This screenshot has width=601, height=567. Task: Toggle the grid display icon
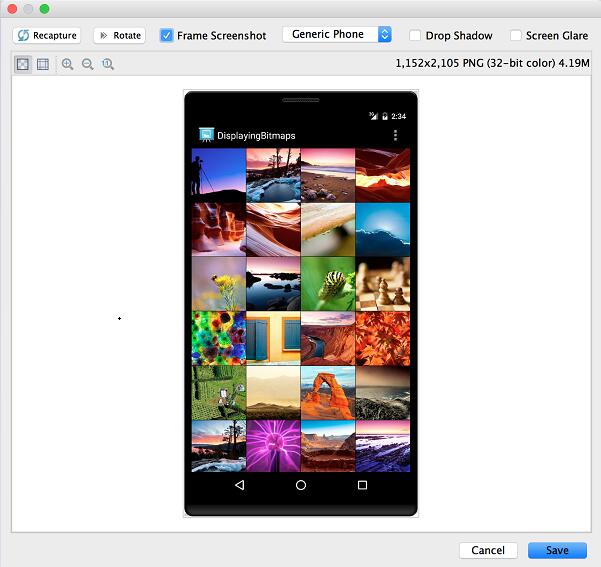[x=43, y=64]
